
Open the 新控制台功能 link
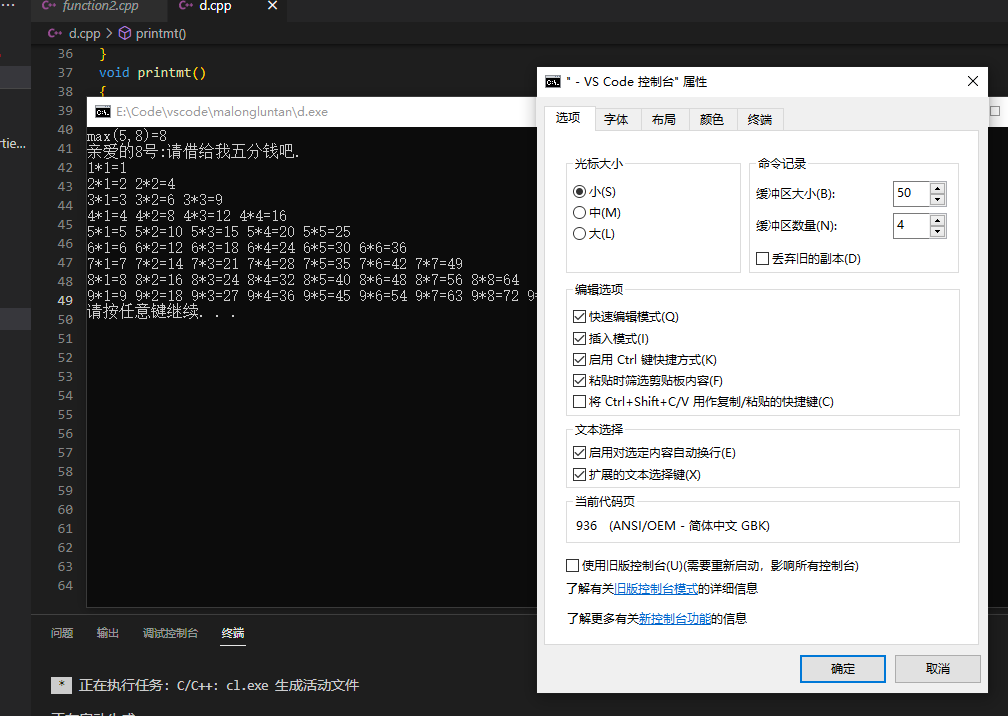coord(674,619)
